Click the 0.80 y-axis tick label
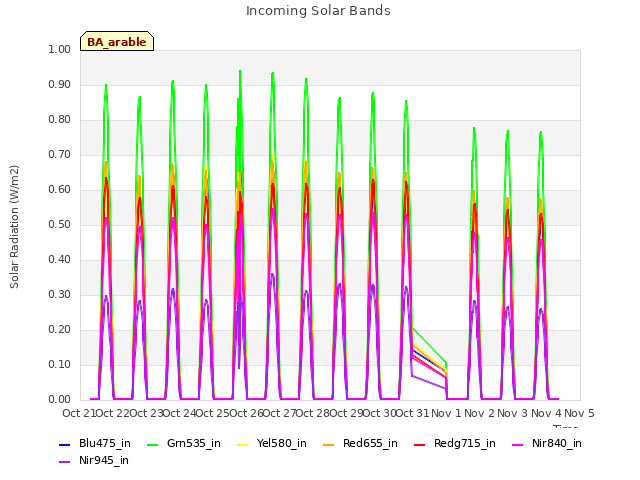This screenshot has width=640, height=480. point(60,120)
